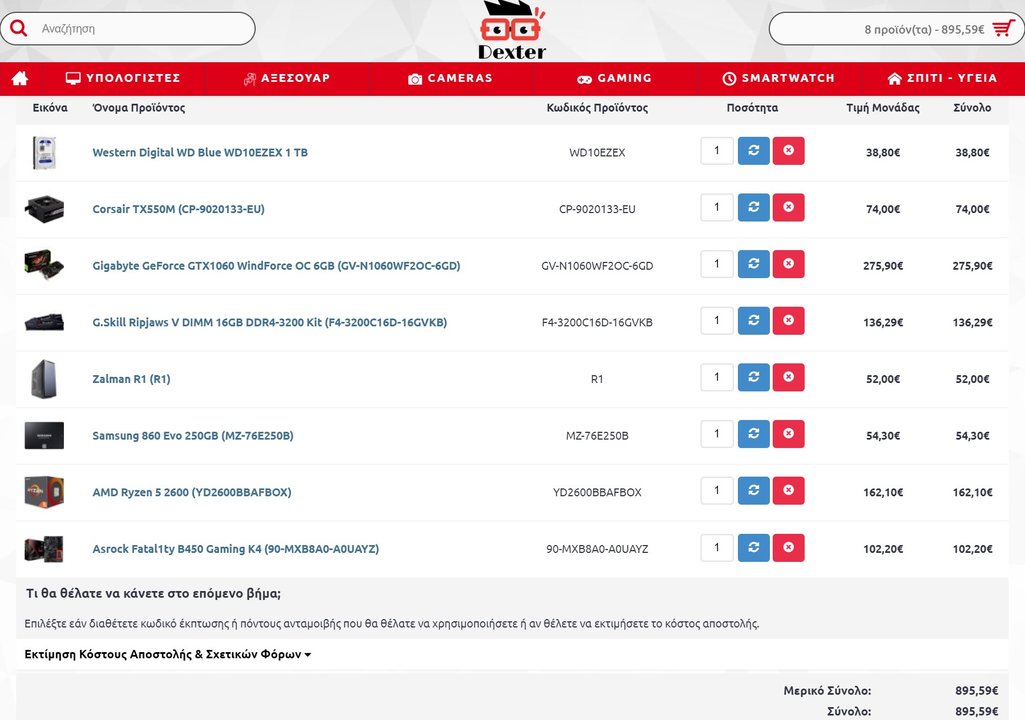Screen dimensions: 1025x720
Task: Open Gigabyte GeForce GTX1060 WindForce product link
Action: pyautogui.click(x=277, y=266)
